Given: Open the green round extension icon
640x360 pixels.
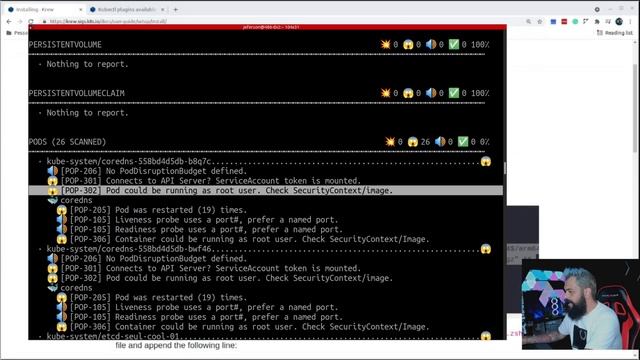Looking at the screenshot, I should click(x=575, y=21).
